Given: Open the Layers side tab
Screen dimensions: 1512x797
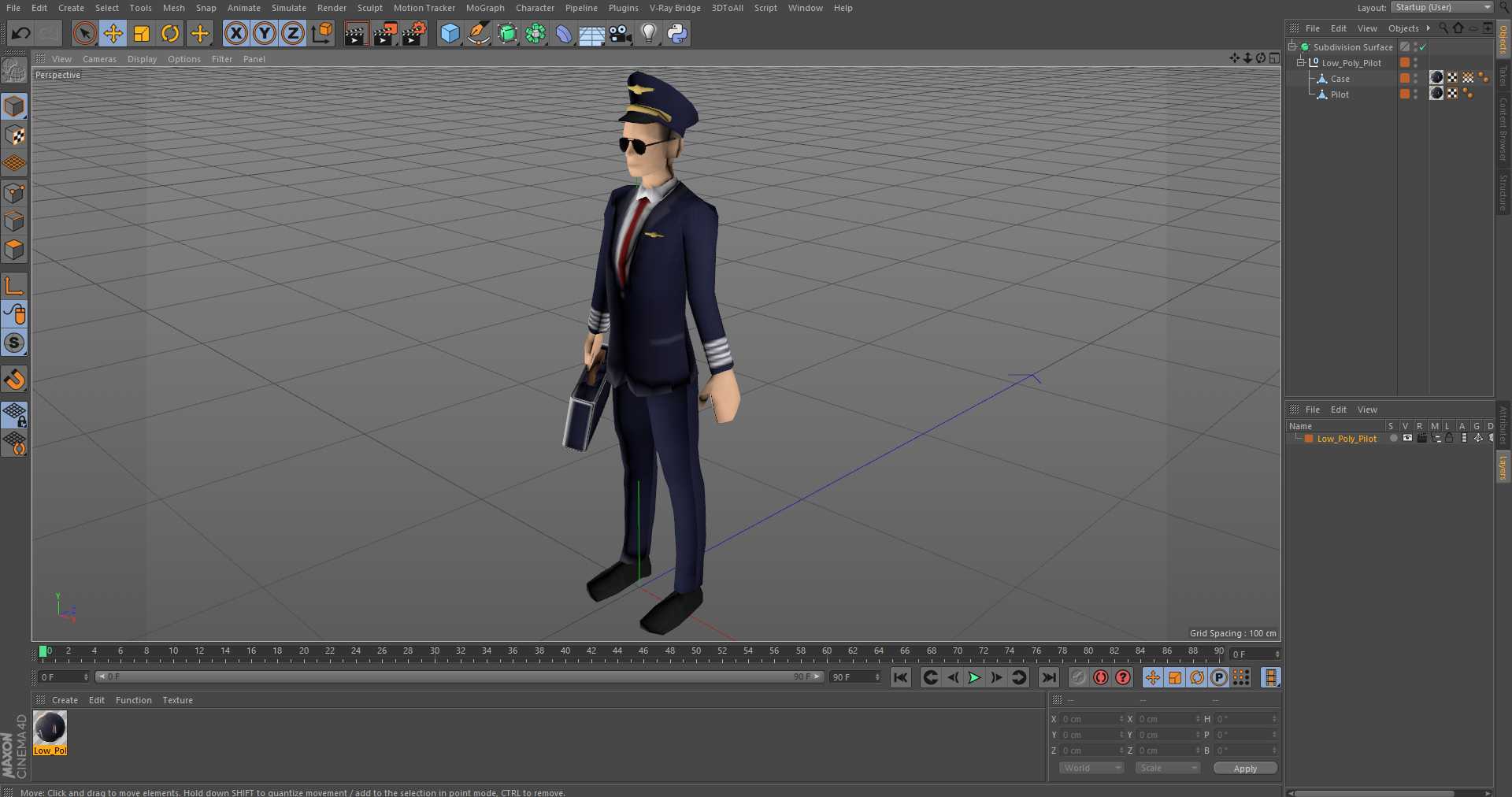Looking at the screenshot, I should [x=1503, y=467].
